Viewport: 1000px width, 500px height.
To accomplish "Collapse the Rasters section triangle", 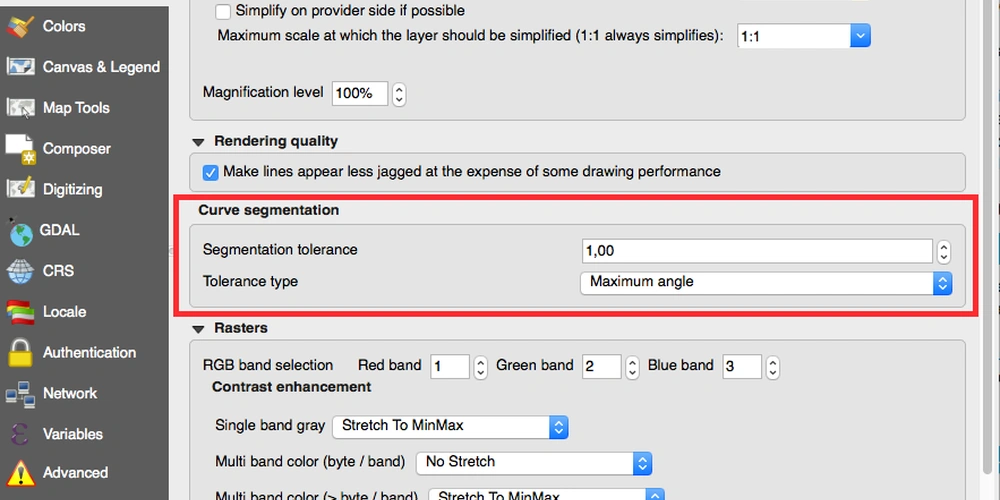I will [x=198, y=329].
